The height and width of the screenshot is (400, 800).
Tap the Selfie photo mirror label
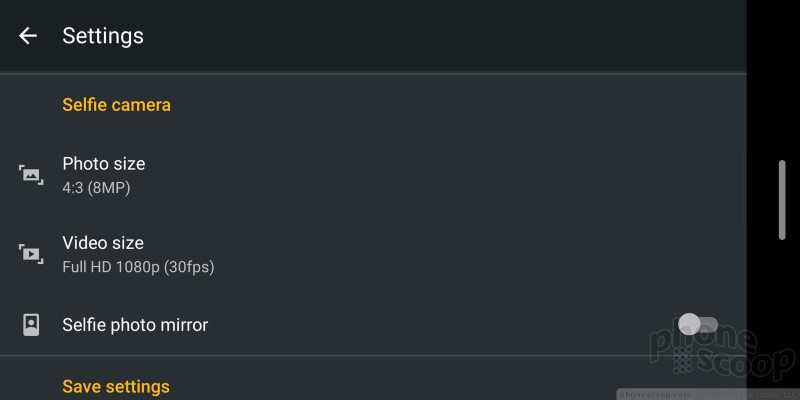click(135, 325)
